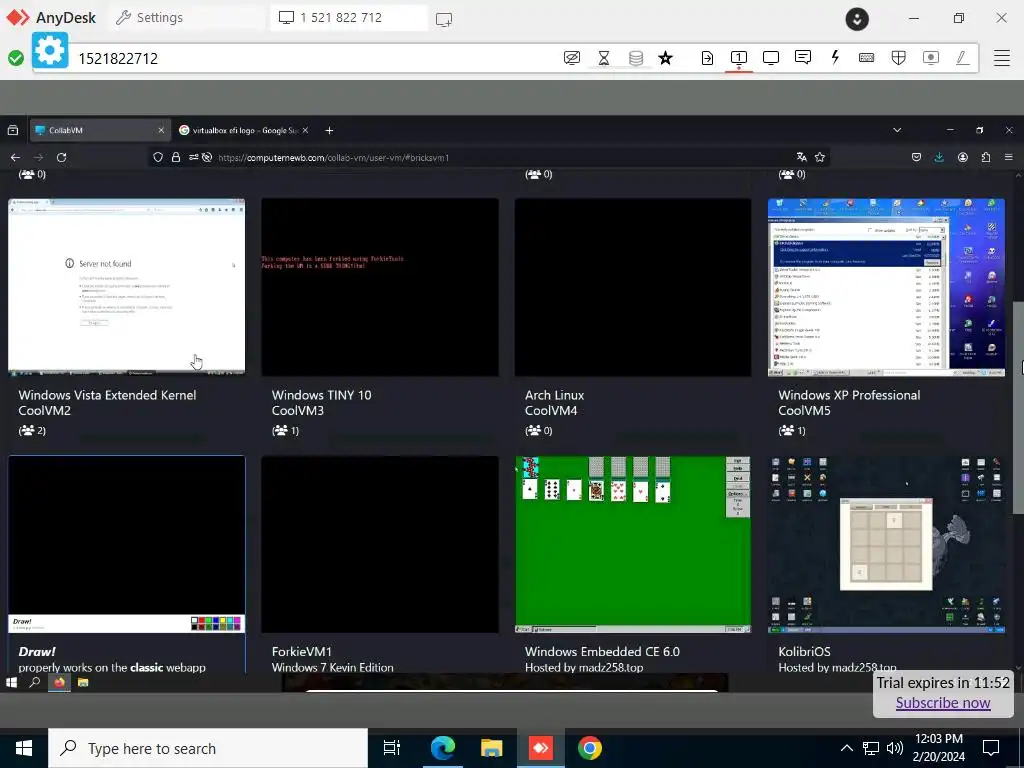Screen dimensions: 1024x768
Task: Click the AnyDesk download arrow circle icon
Action: coord(857,19)
